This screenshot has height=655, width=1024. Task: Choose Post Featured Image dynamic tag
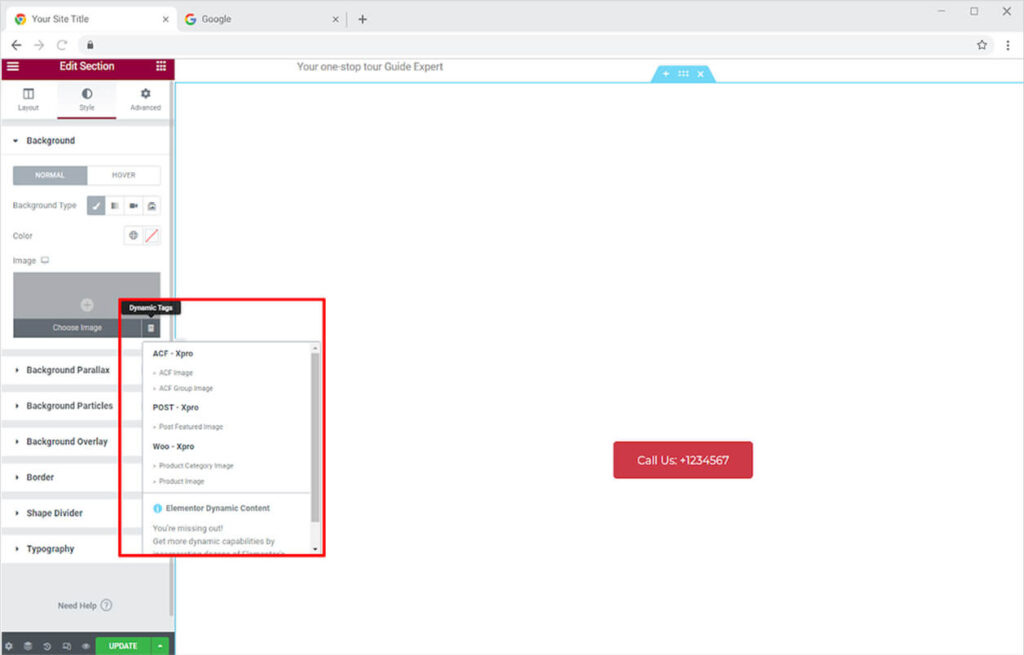191,427
